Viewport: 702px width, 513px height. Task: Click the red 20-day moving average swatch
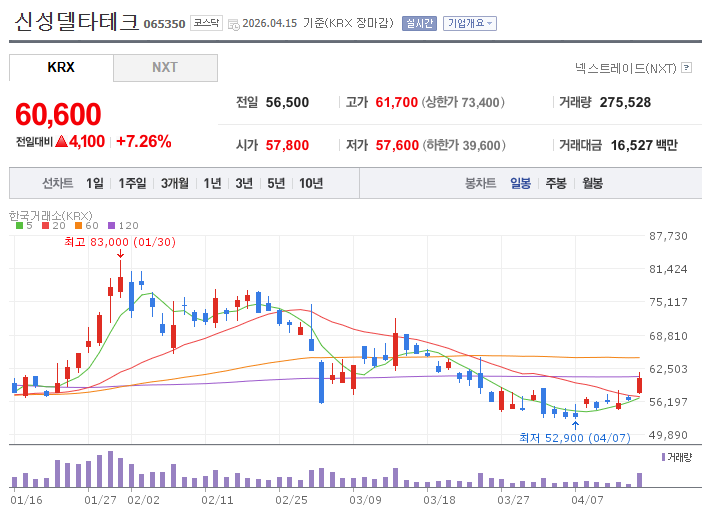[x=45, y=226]
